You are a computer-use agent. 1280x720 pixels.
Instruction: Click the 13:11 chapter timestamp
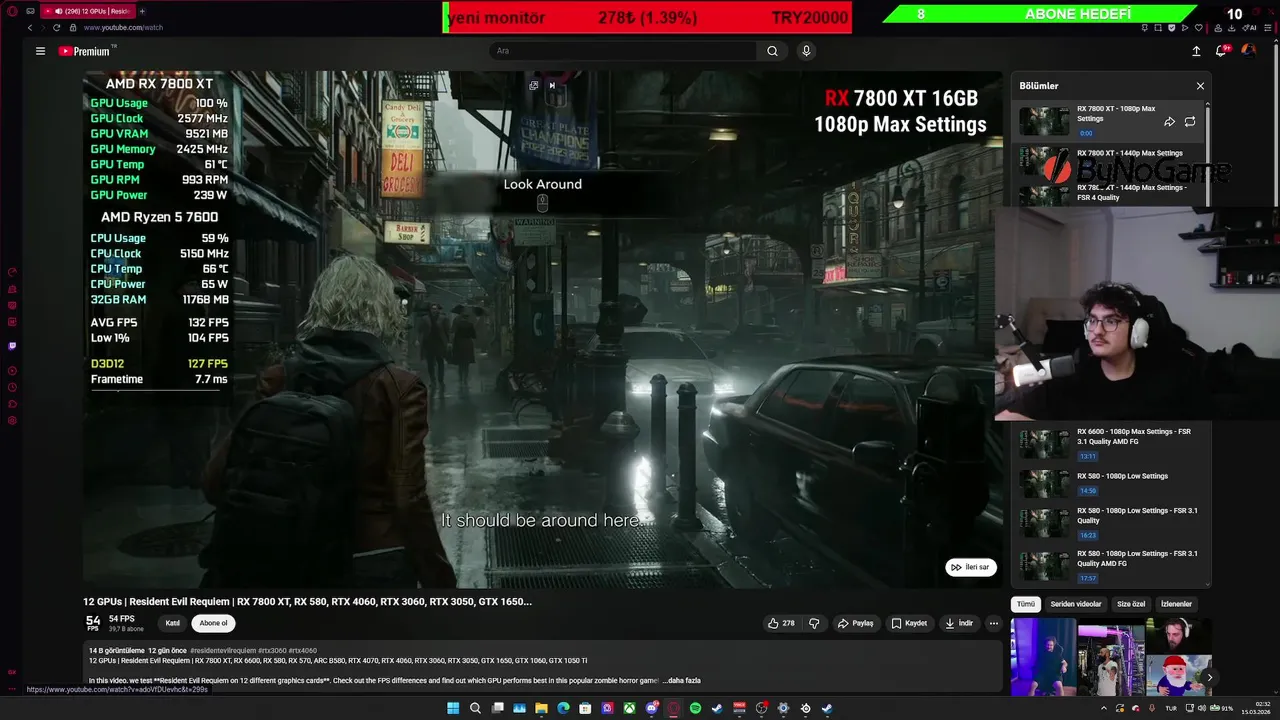pyautogui.click(x=1087, y=456)
